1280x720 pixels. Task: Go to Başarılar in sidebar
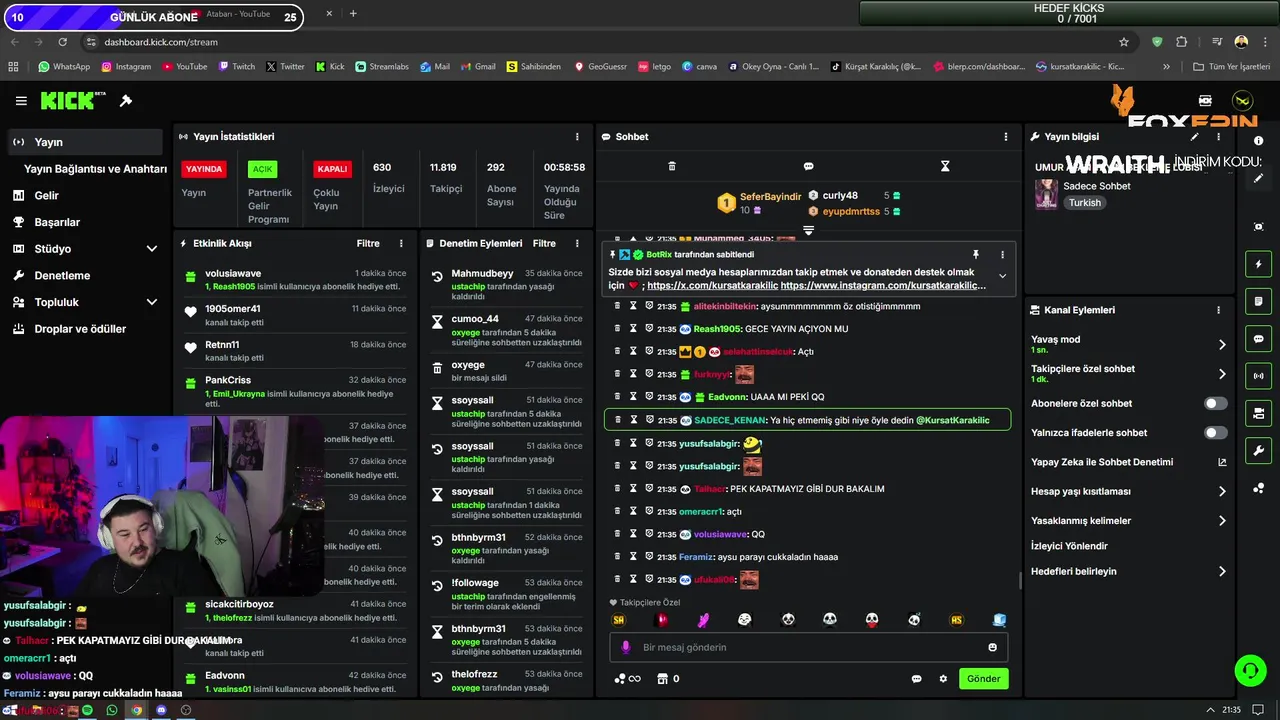point(57,222)
